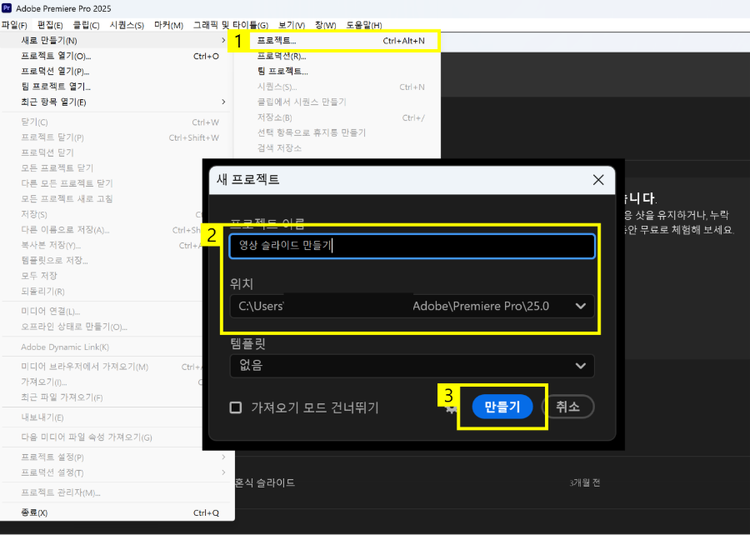This screenshot has height=535, width=750.
Task: Expand the 최근 항목 열기(E) submenu
Action: [x=117, y=102]
